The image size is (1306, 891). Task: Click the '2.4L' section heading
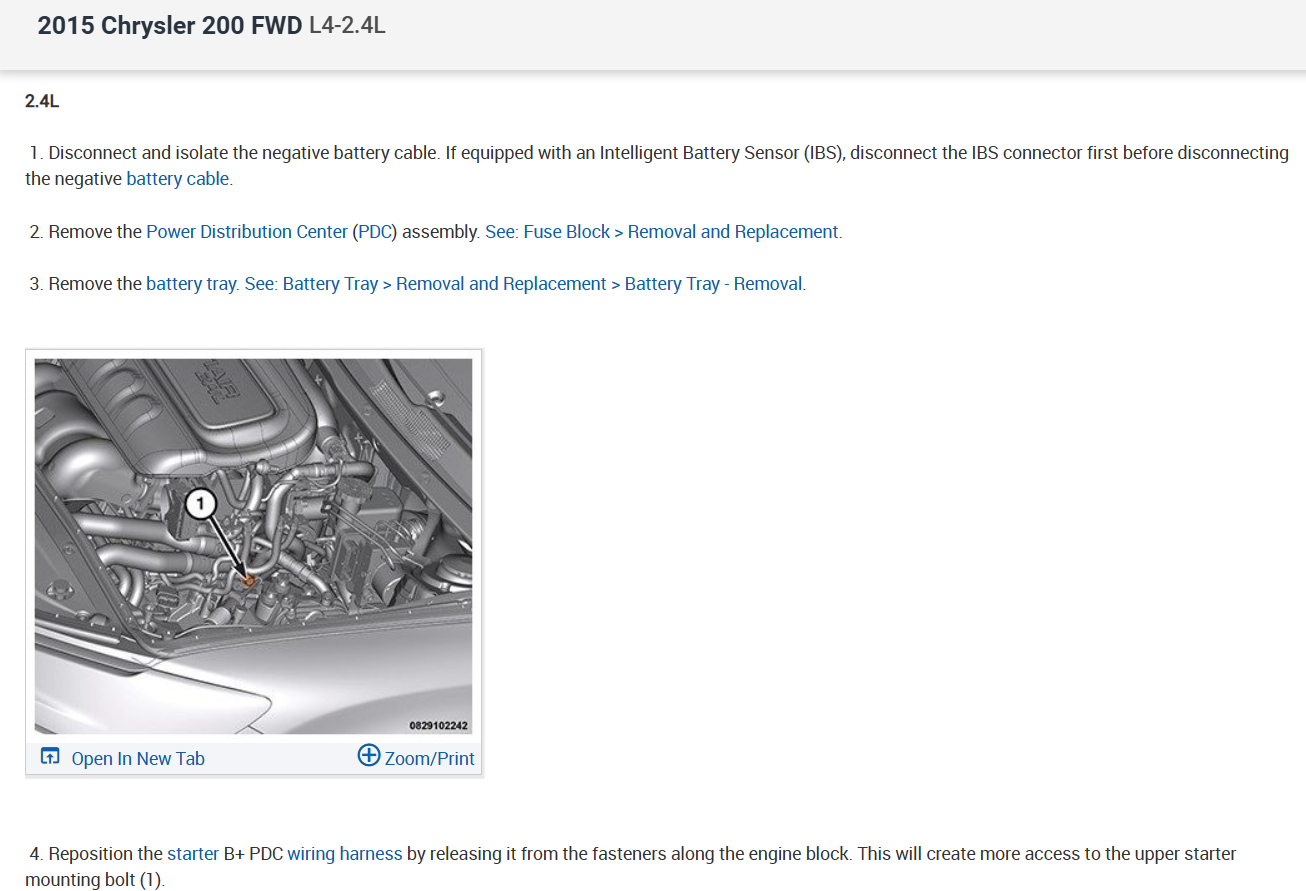[x=42, y=101]
